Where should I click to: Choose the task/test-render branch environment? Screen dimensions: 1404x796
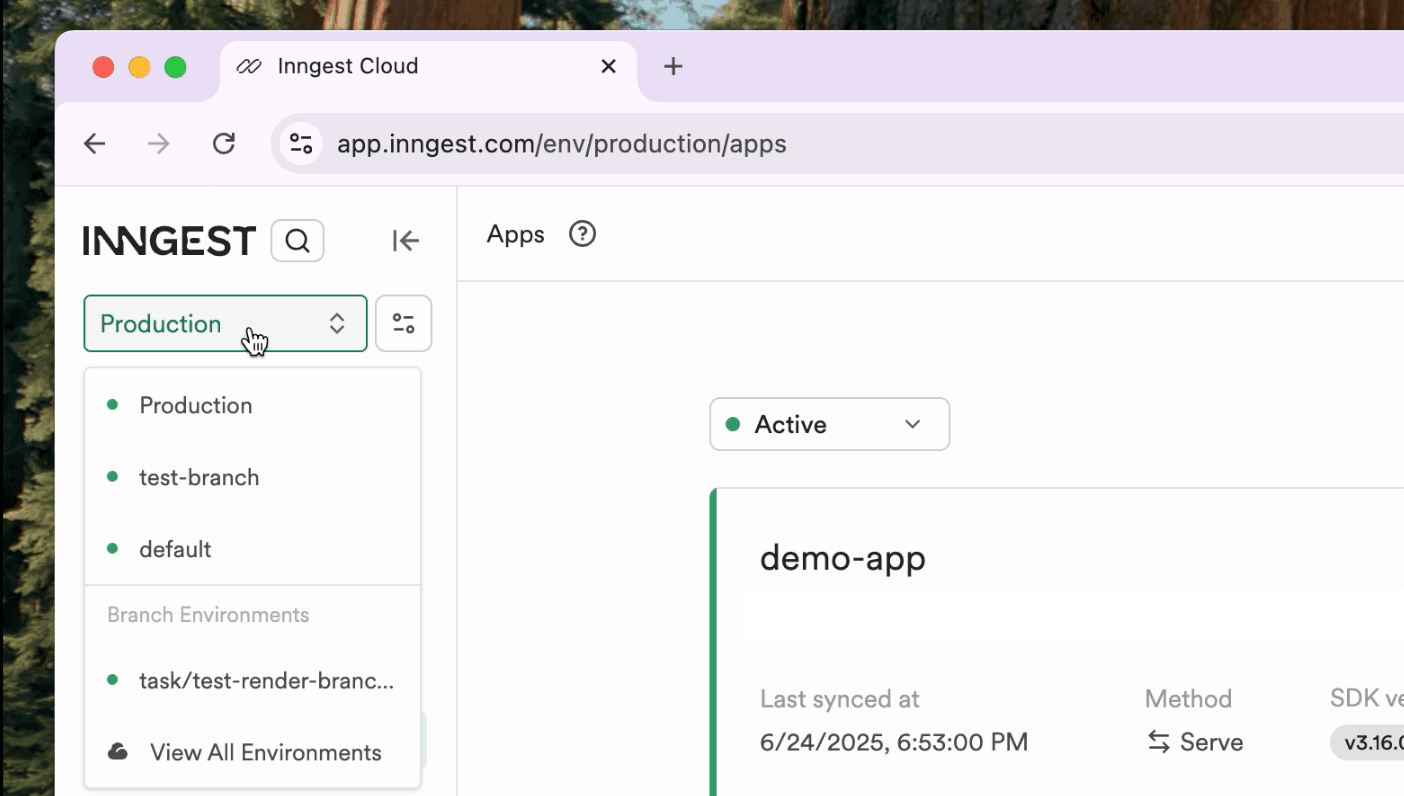pos(266,680)
